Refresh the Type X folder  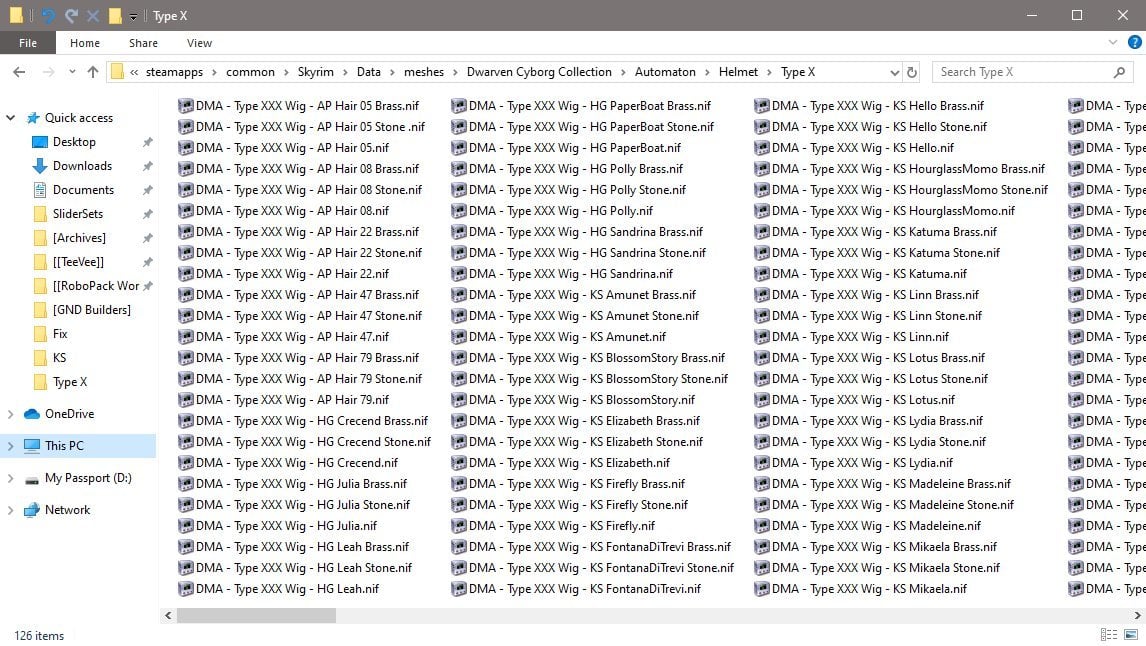tap(911, 72)
